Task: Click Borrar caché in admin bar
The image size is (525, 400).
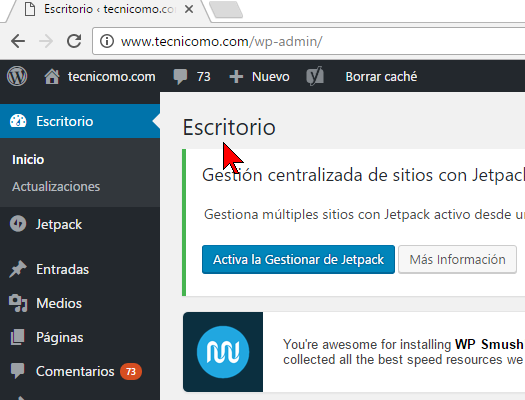Action: [381, 77]
